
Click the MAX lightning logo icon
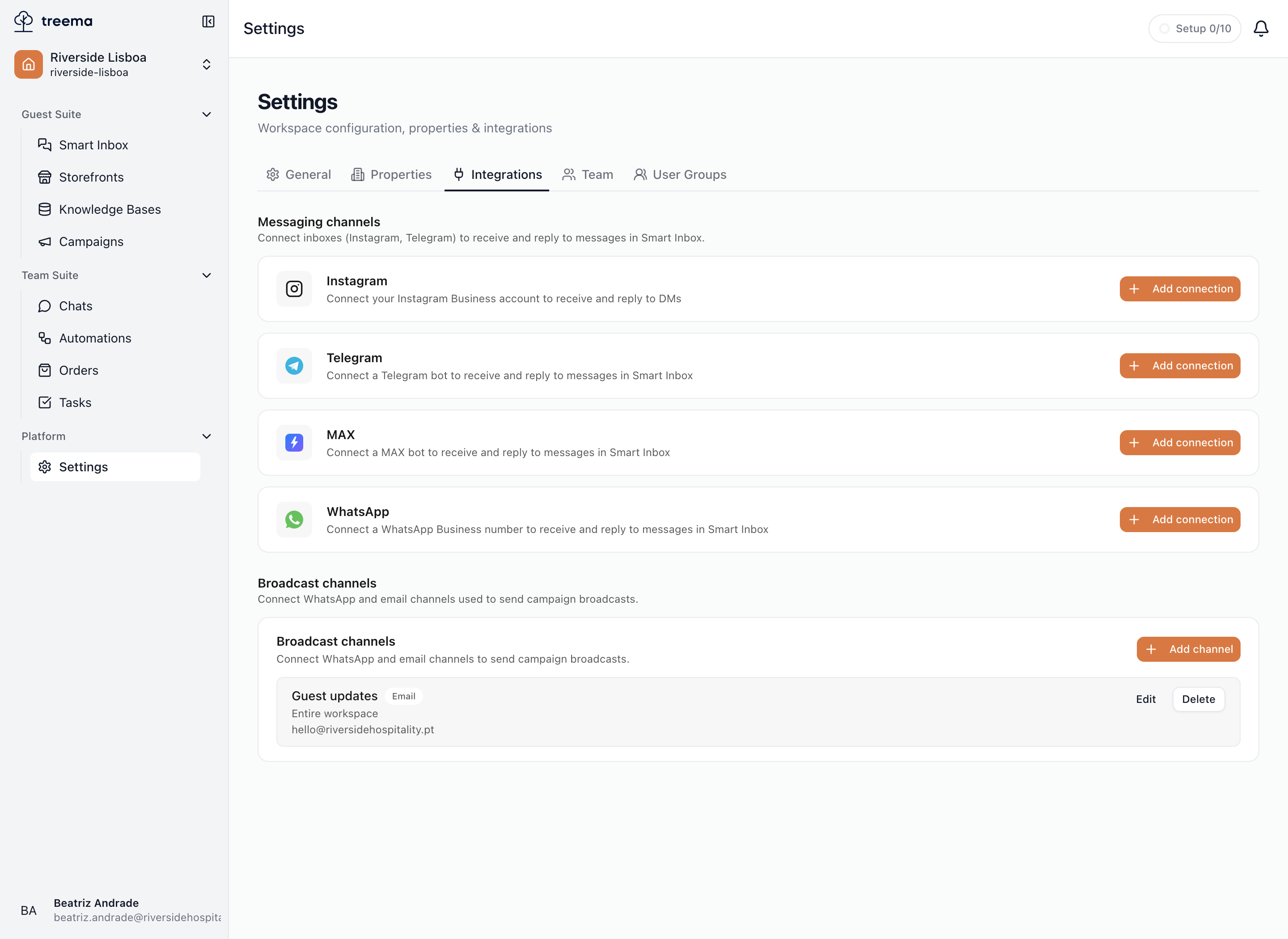pos(294,442)
